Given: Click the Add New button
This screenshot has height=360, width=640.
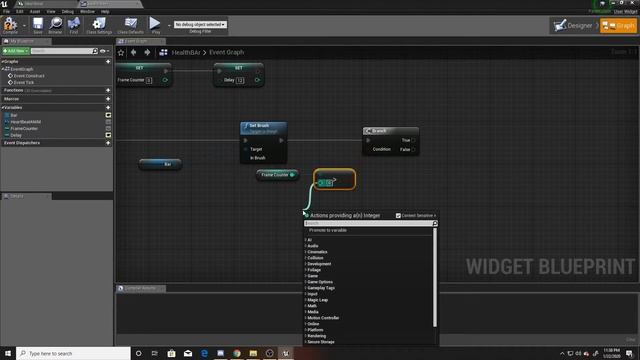Looking at the screenshot, I should pyautogui.click(x=16, y=51).
